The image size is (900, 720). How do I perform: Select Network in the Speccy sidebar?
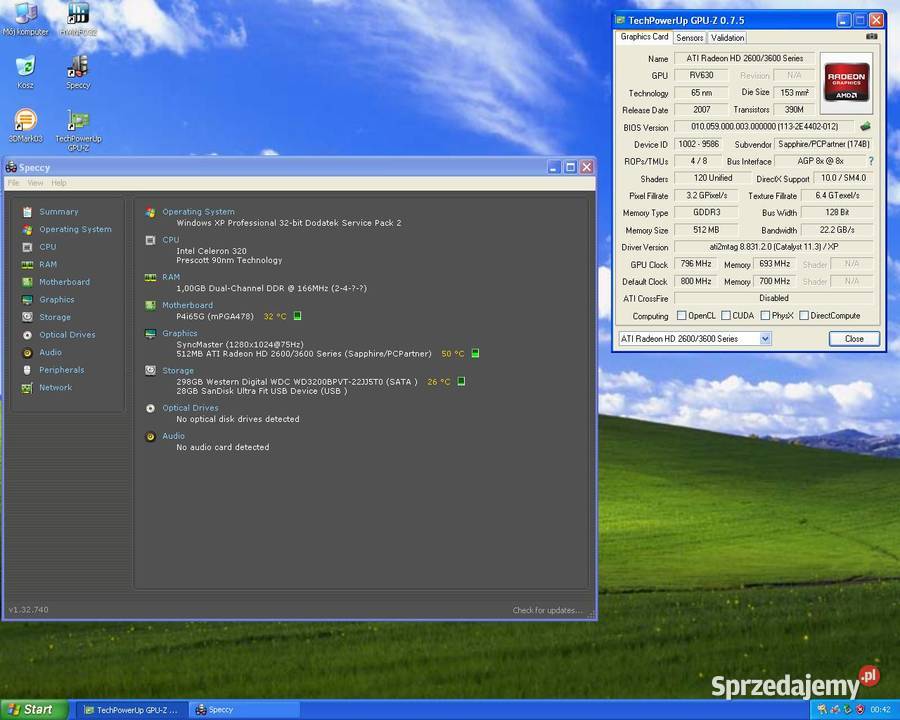(x=55, y=388)
